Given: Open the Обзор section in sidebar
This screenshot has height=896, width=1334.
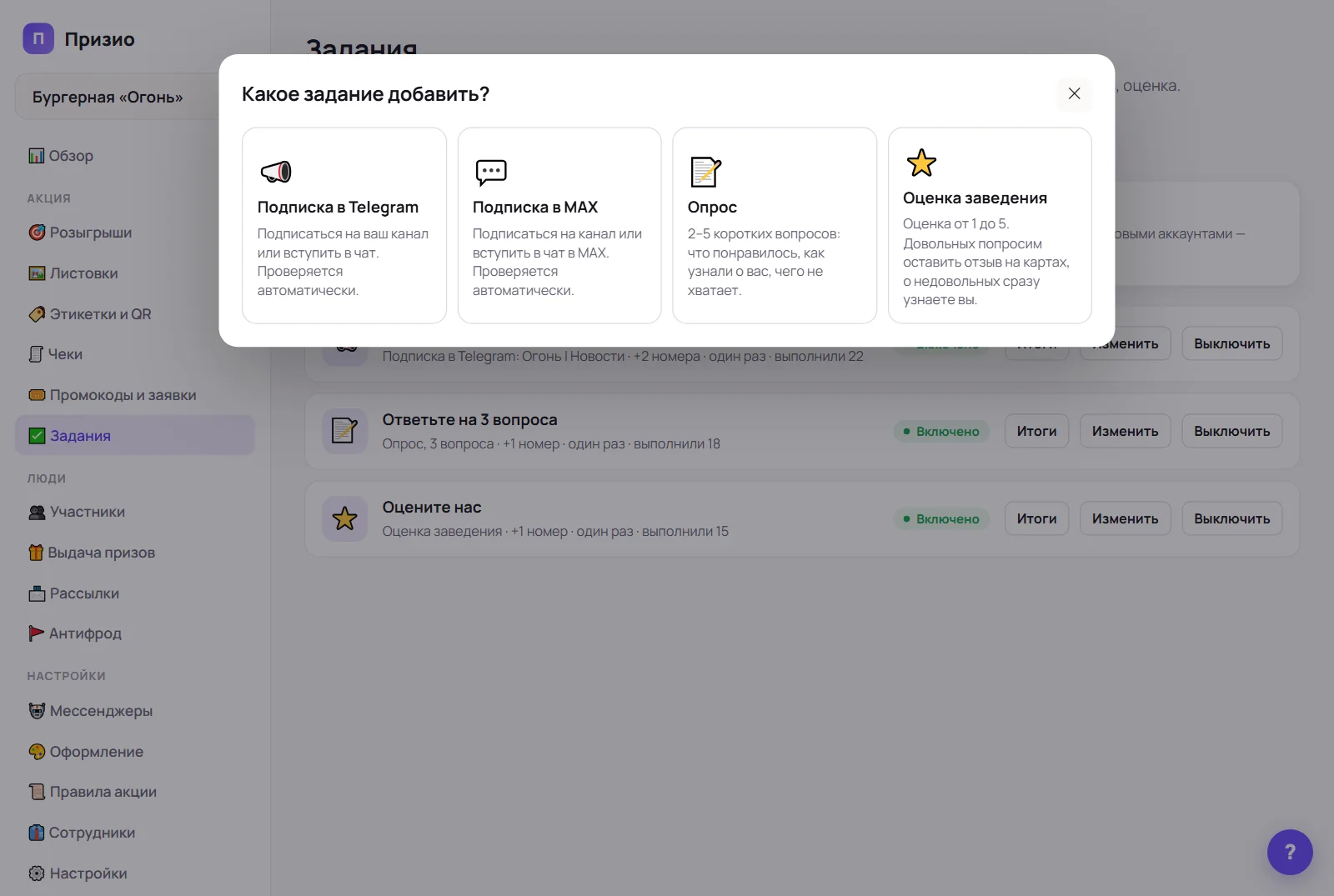Looking at the screenshot, I should click(135, 156).
